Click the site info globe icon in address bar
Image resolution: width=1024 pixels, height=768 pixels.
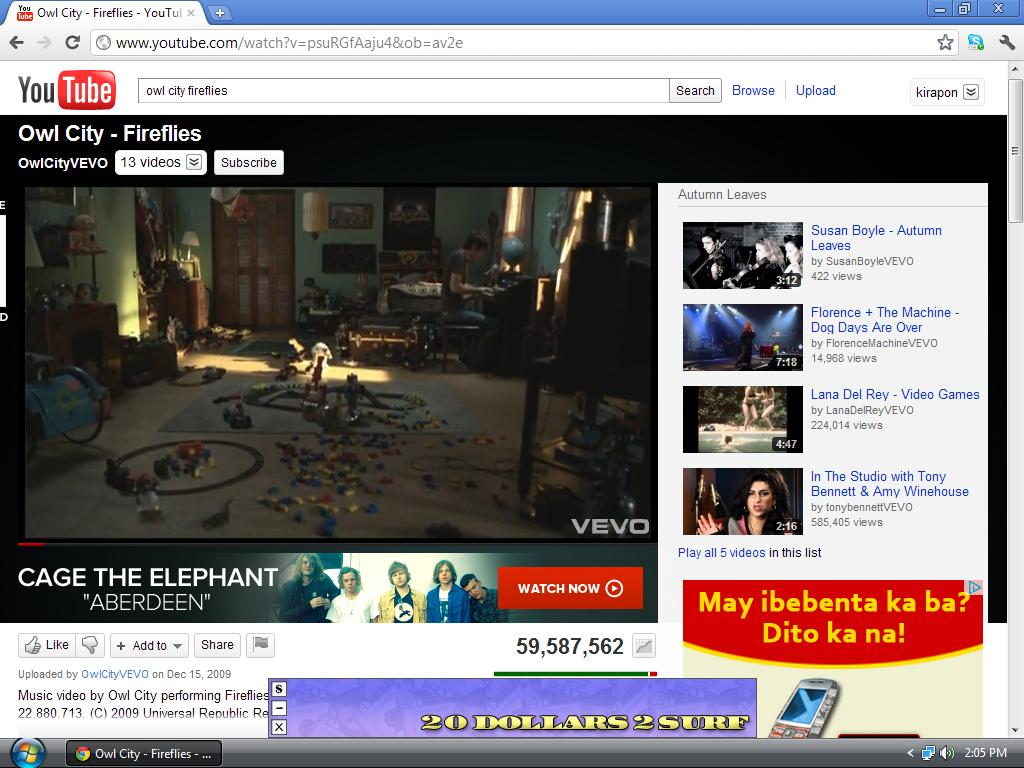(103, 43)
